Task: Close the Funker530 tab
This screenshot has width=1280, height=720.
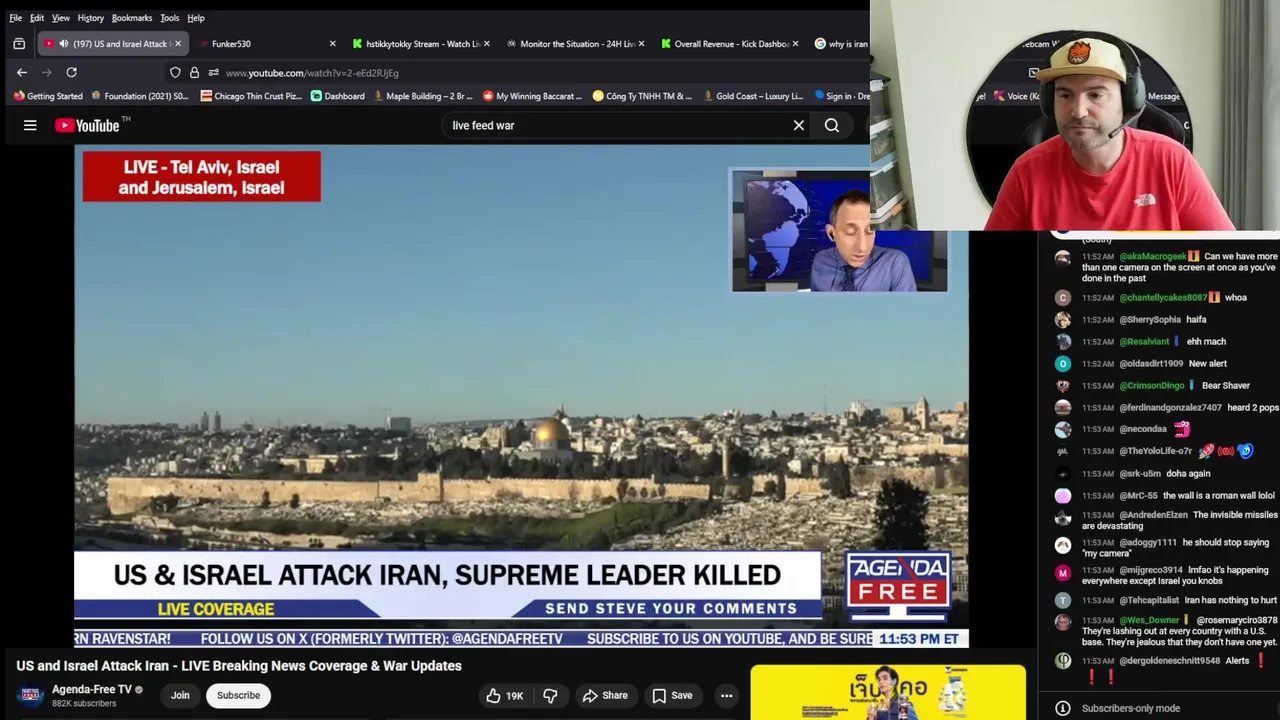Action: [332, 44]
